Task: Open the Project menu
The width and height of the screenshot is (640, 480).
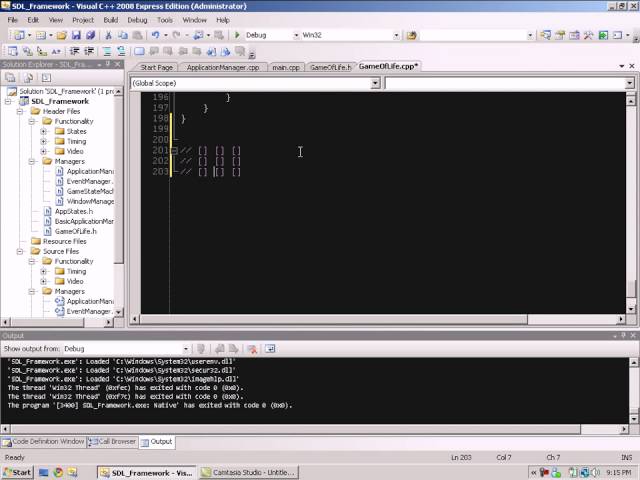Action: click(83, 20)
